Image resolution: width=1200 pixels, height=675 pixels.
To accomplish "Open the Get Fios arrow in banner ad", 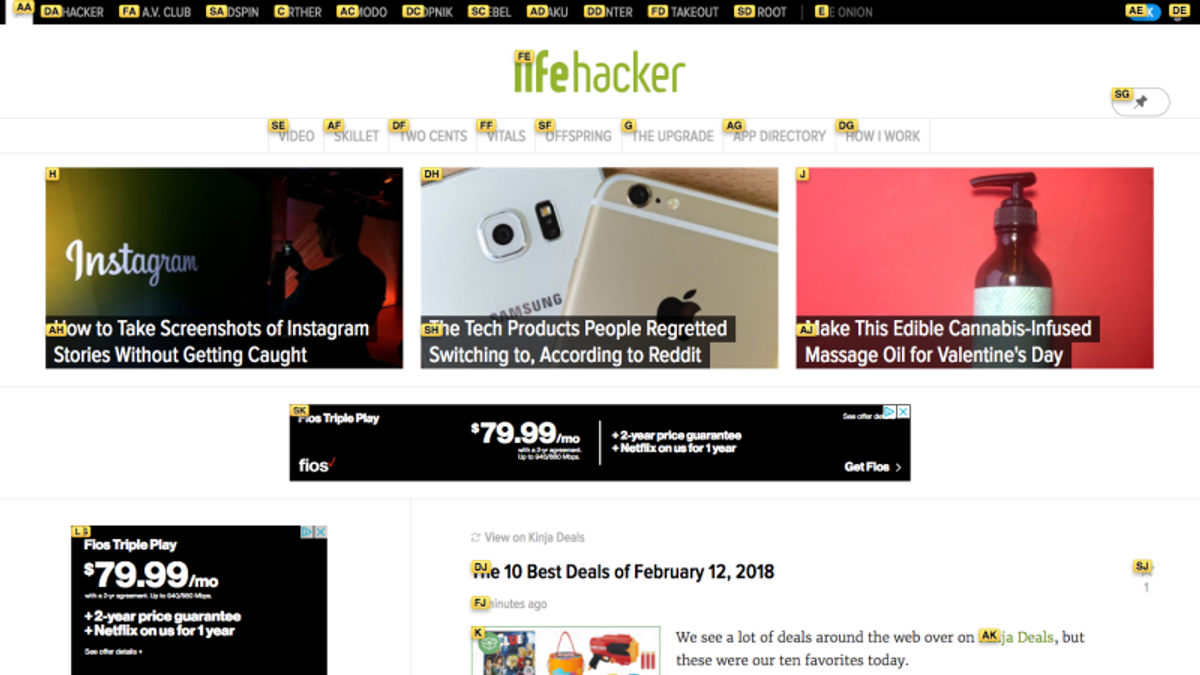I will point(898,467).
